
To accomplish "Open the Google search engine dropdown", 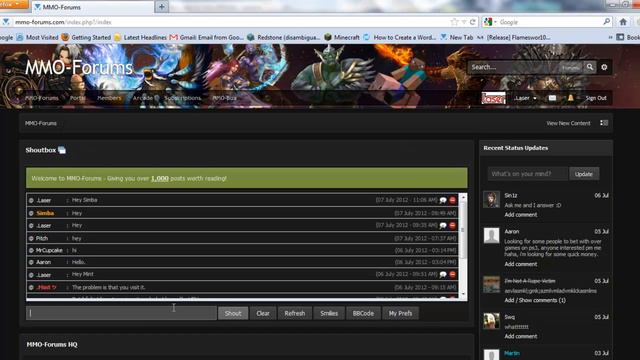I will click(490, 22).
